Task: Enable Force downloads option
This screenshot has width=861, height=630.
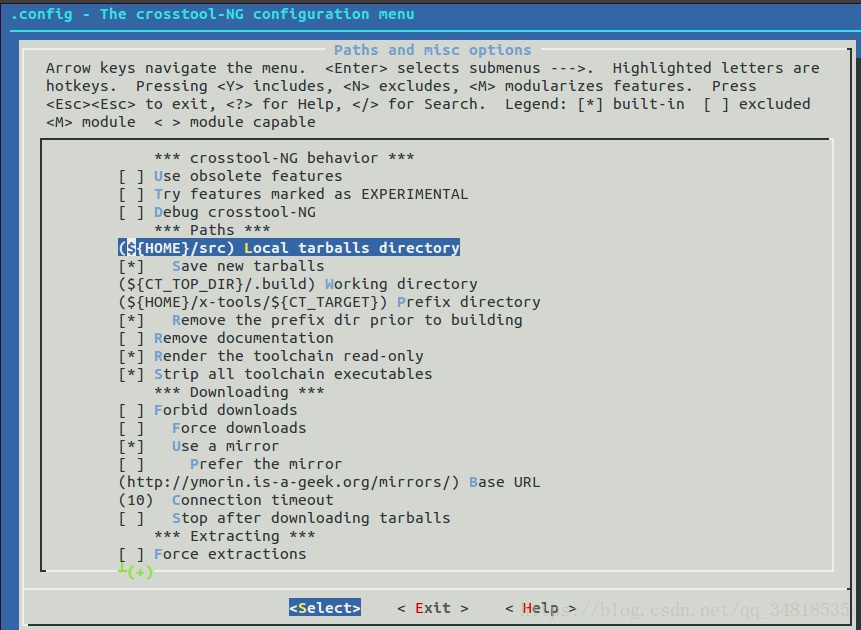Action: 213,428
